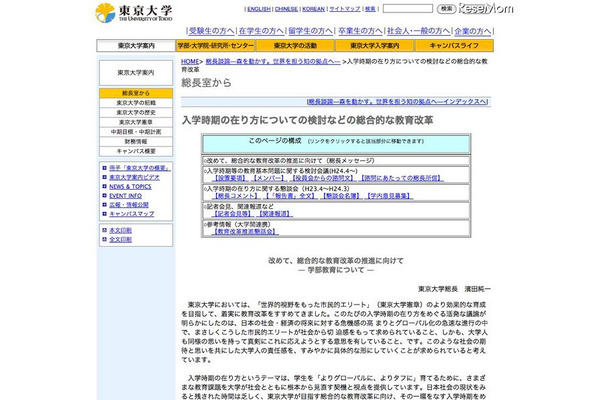The height and width of the screenshot is (400, 610).
Task: Open 社会人・一般の方へ audience link
Action: point(419,31)
